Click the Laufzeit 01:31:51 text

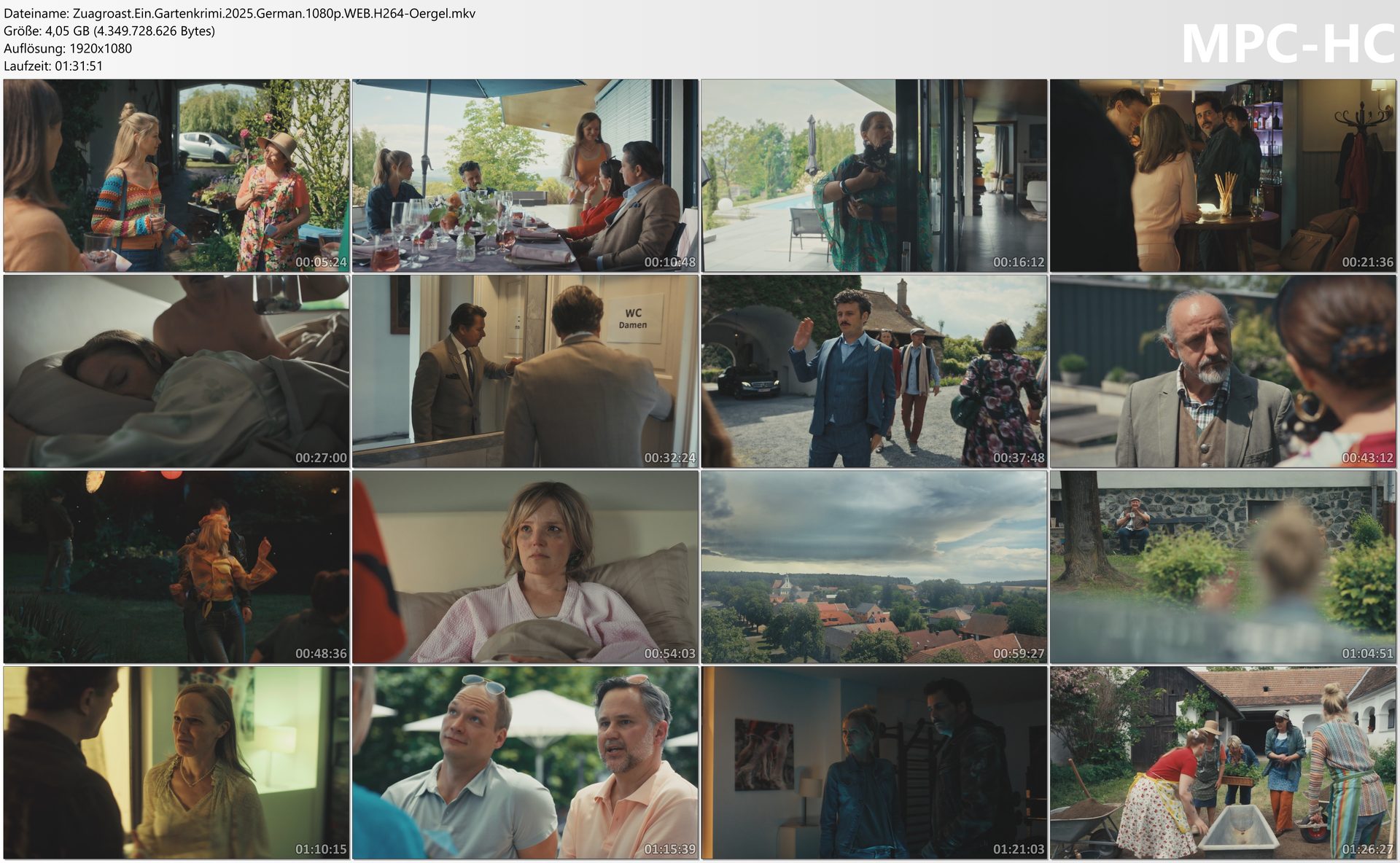53,66
